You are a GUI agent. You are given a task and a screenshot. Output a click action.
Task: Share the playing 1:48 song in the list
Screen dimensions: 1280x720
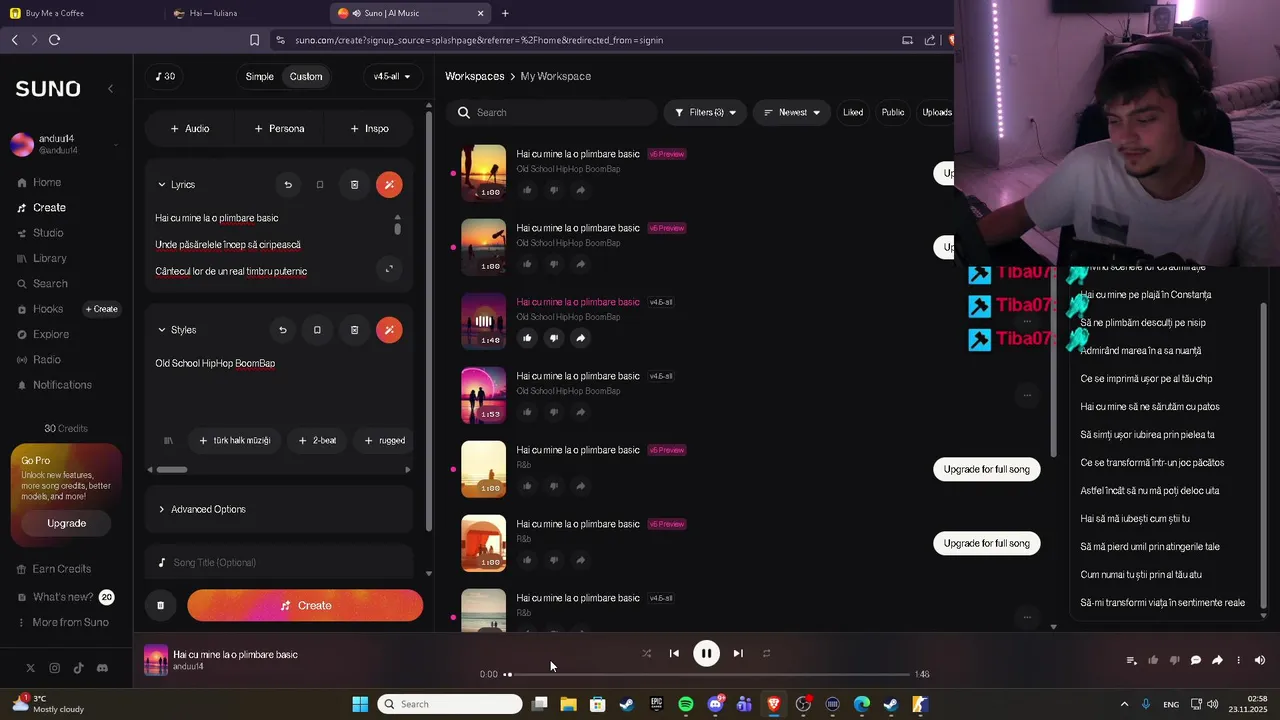point(580,338)
